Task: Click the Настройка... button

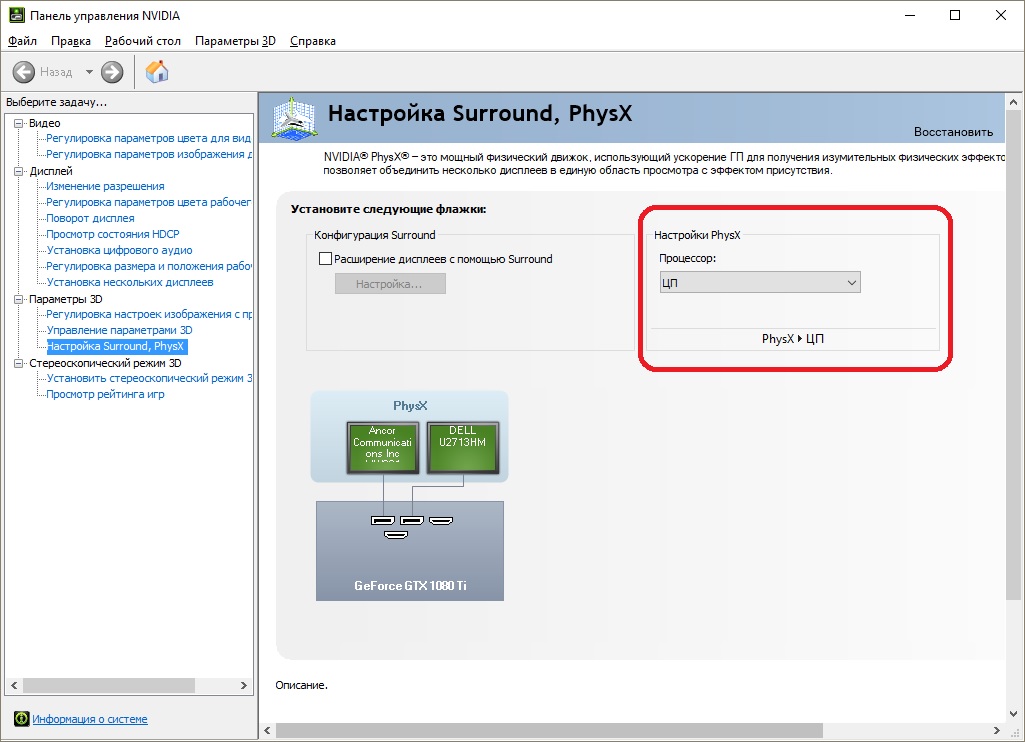Action: click(x=390, y=284)
